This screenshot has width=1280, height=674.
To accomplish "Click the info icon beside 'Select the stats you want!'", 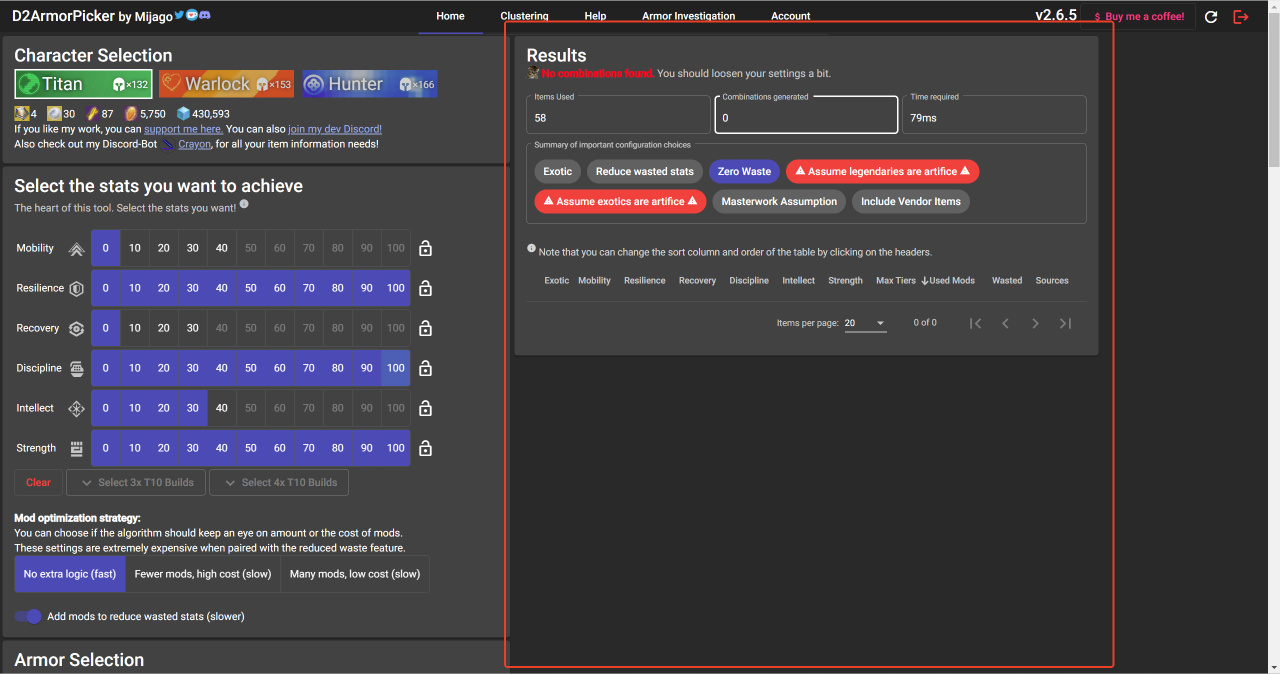I will 244,205.
